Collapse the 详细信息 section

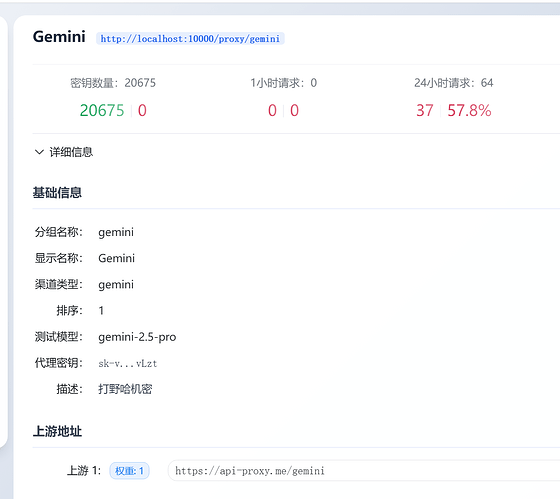coord(64,152)
